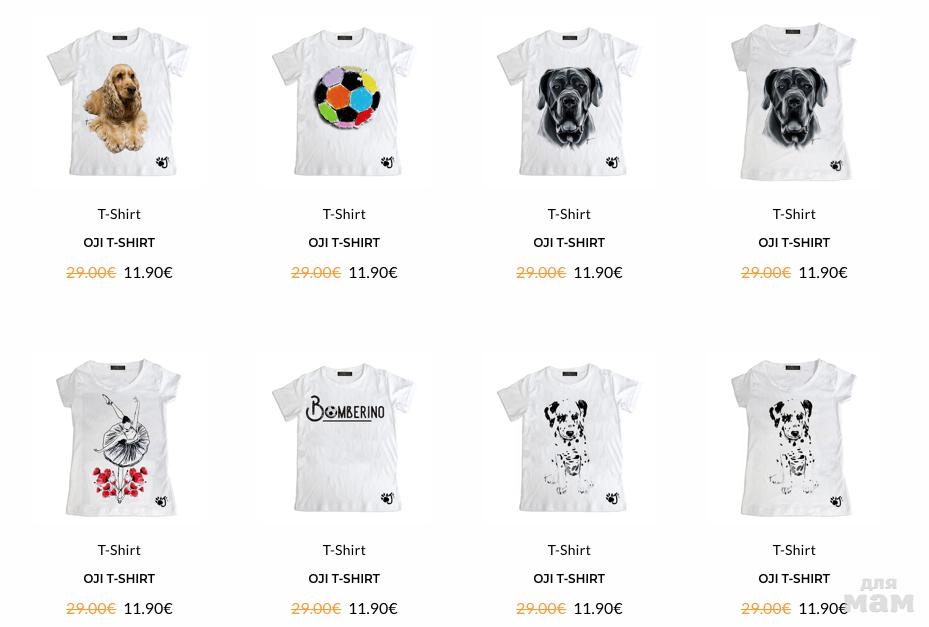929x627 pixels.
Task: Click the paw logo on the spaniel T-shirt
Action: coord(163,162)
